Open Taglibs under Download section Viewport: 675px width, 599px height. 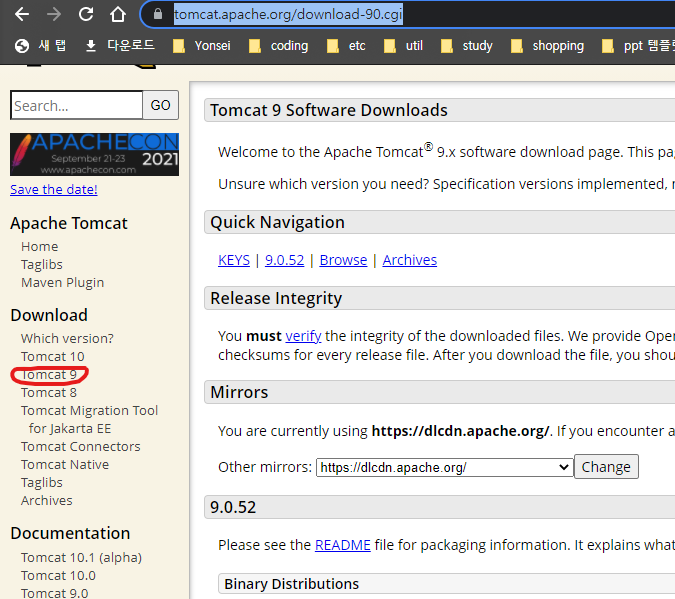point(42,483)
